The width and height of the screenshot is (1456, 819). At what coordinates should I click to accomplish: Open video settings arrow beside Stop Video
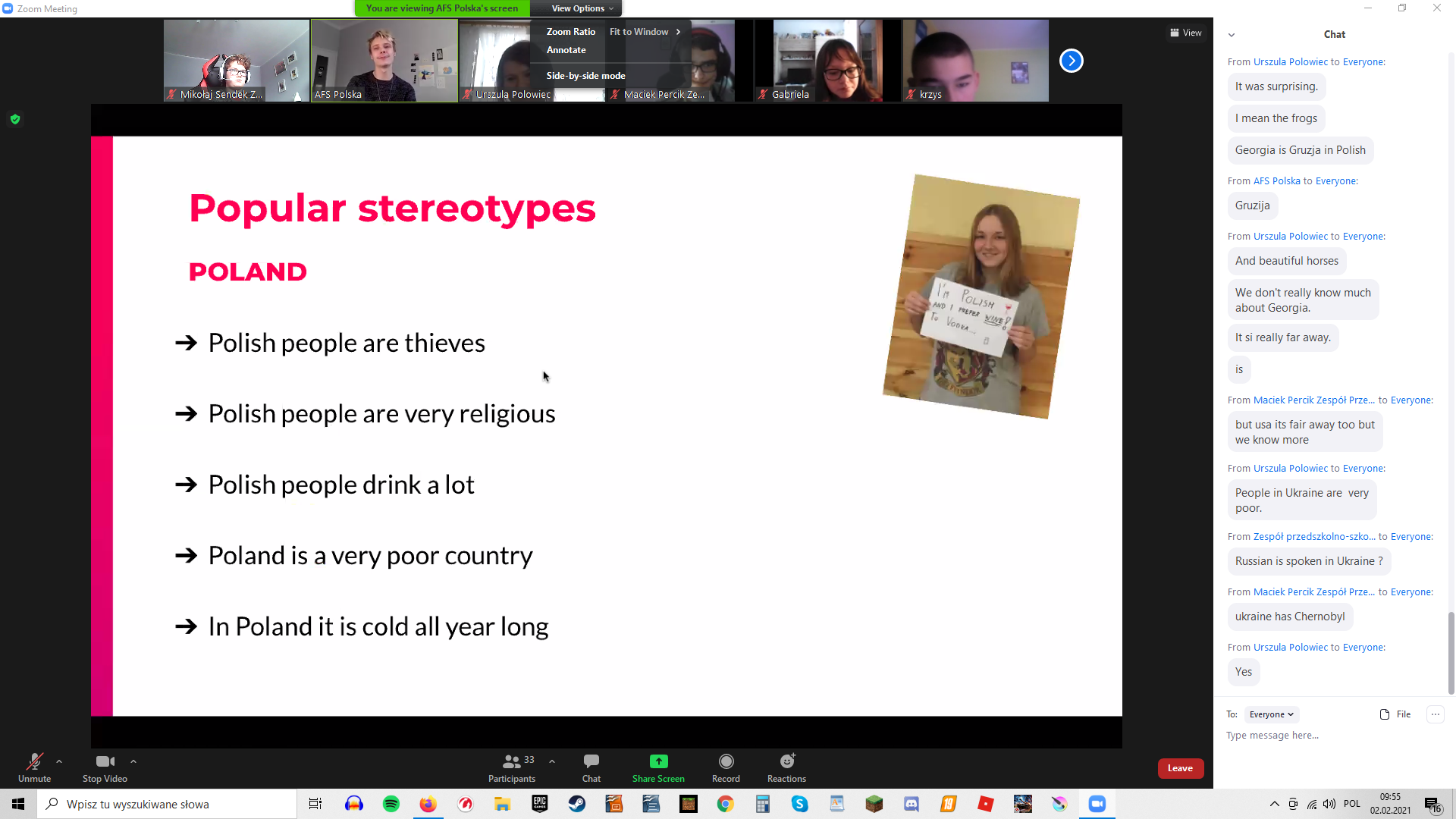click(133, 761)
